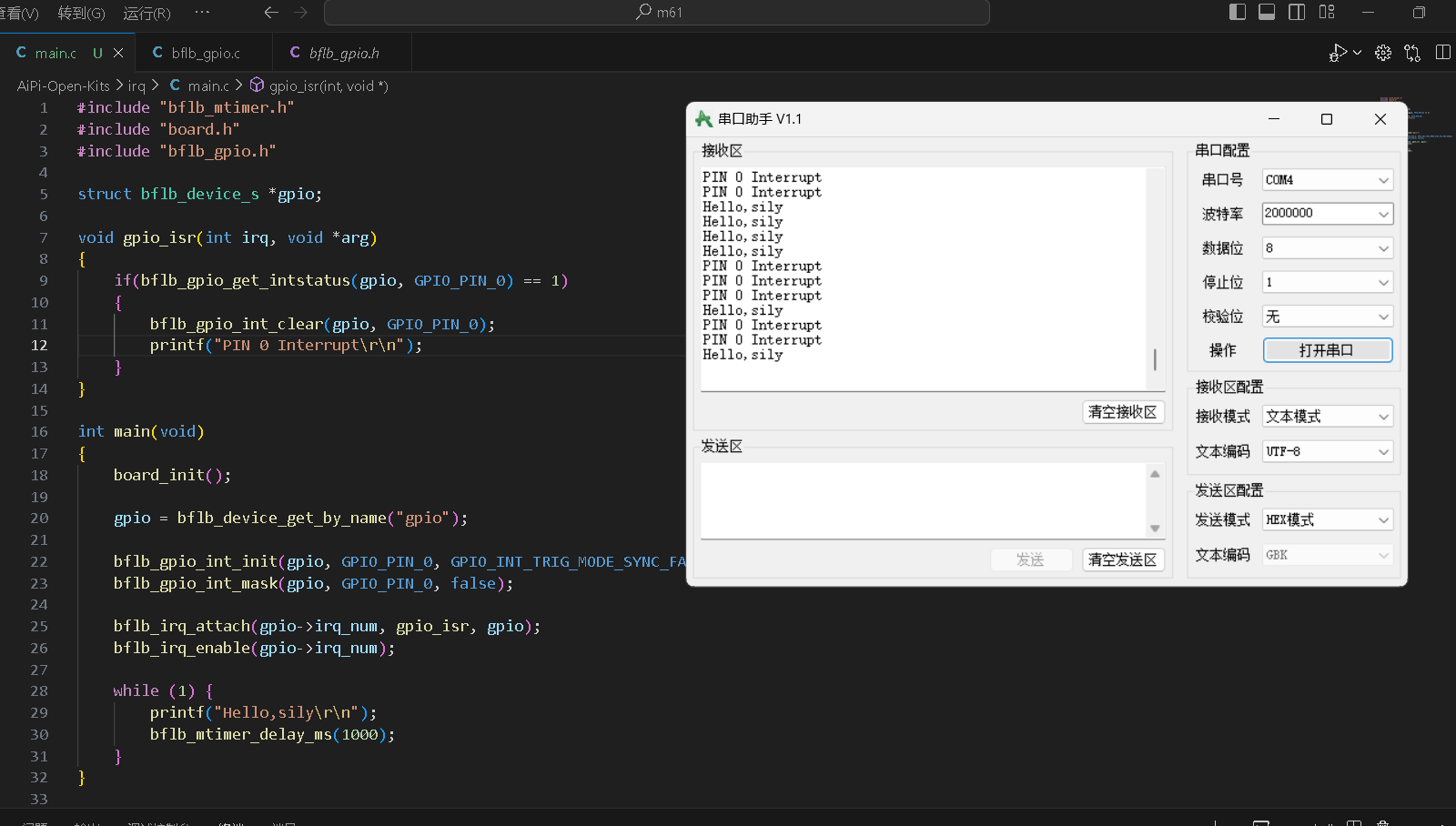Close the main.c tab

[x=118, y=53]
